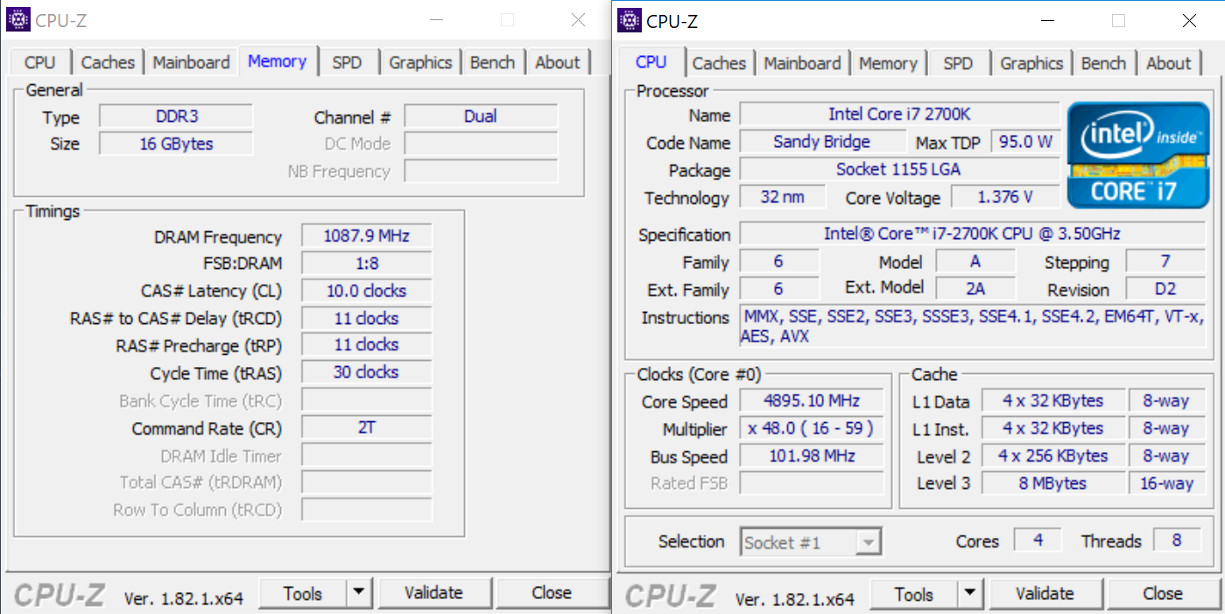Click the Dual channel value field
The width and height of the screenshot is (1225, 614).
pyautogui.click(x=481, y=116)
